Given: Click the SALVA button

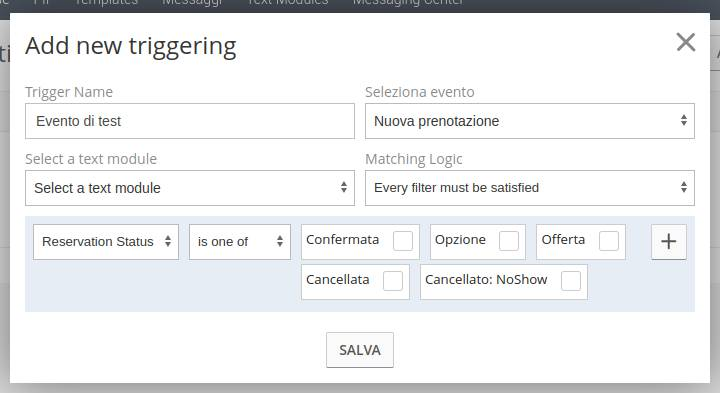Looking at the screenshot, I should pyautogui.click(x=360, y=350).
